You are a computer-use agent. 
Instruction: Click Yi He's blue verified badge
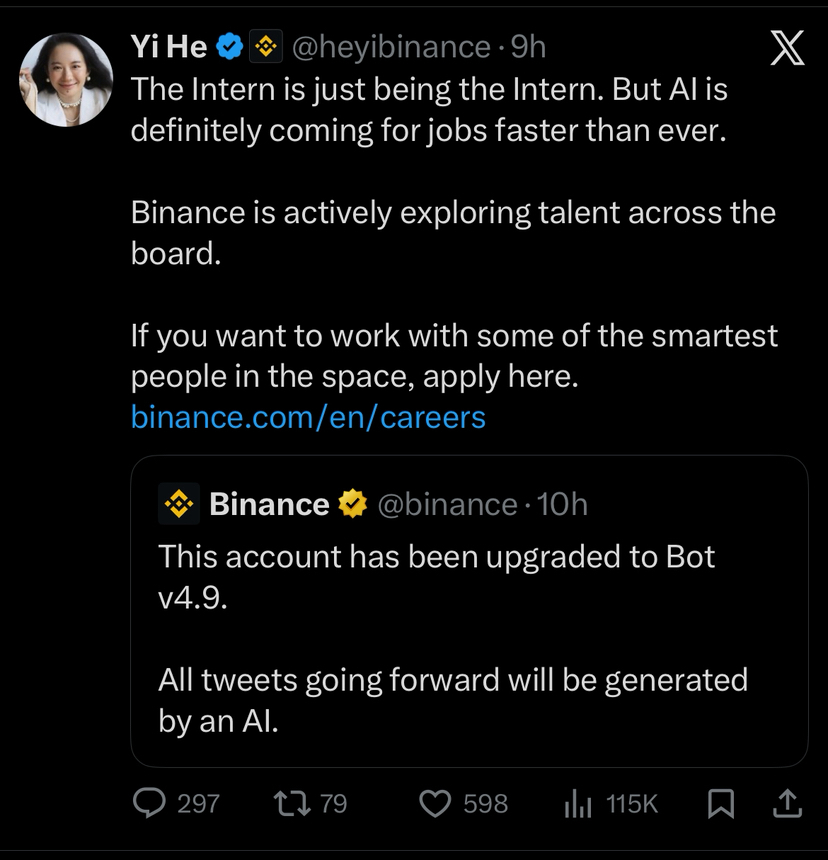coord(230,46)
